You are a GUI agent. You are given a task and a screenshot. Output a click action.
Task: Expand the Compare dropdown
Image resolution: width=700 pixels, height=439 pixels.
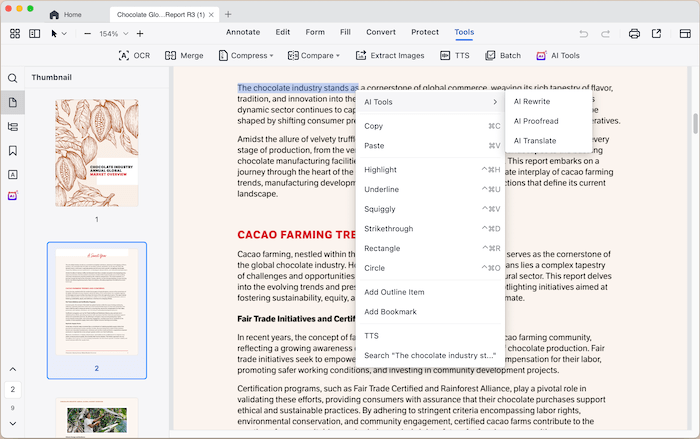pyautogui.click(x=313, y=56)
